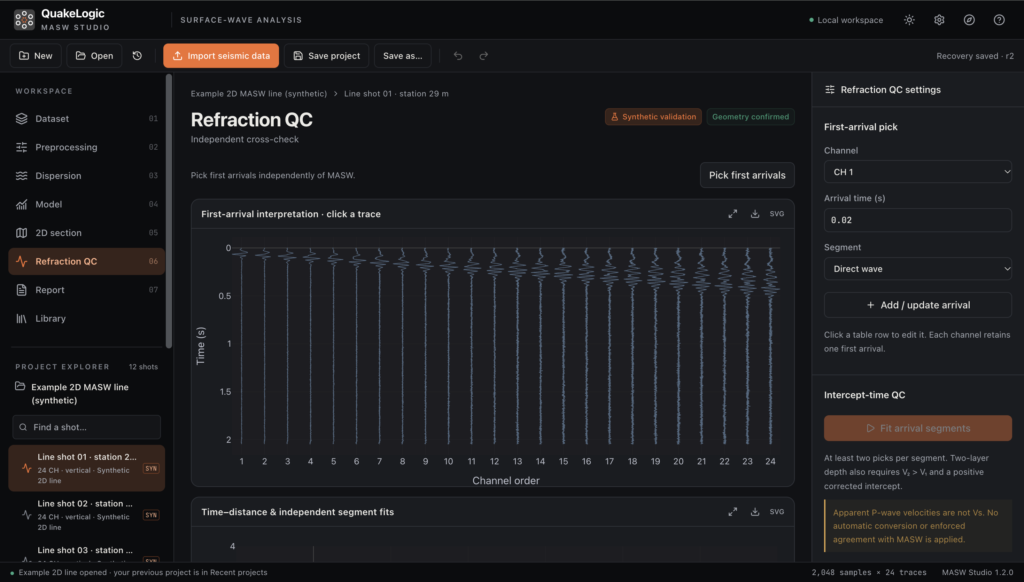
Task: Export First-arrival interpretation chart as SVG
Action: point(776,214)
